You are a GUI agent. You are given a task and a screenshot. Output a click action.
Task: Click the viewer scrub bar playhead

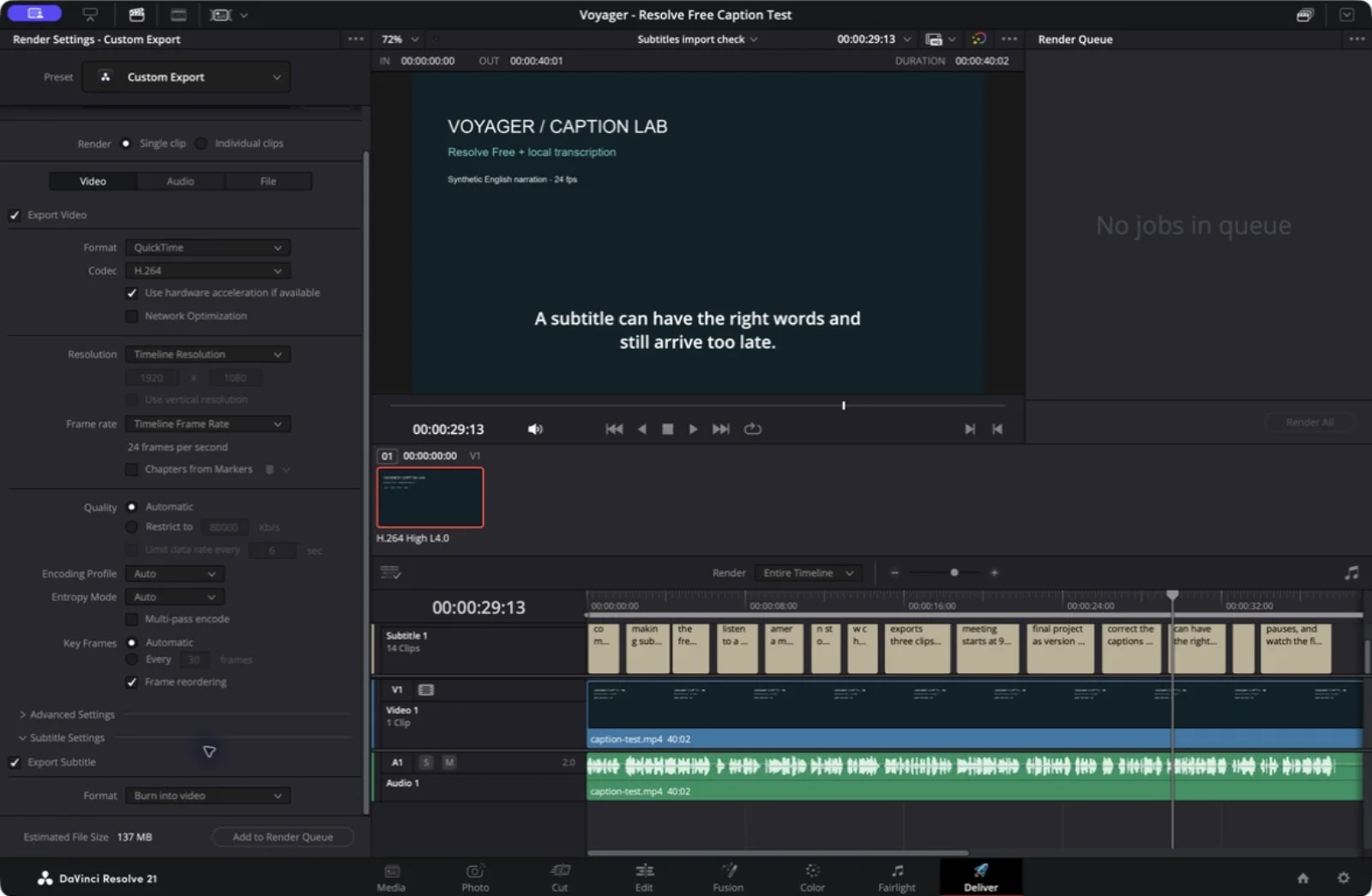[844, 405]
